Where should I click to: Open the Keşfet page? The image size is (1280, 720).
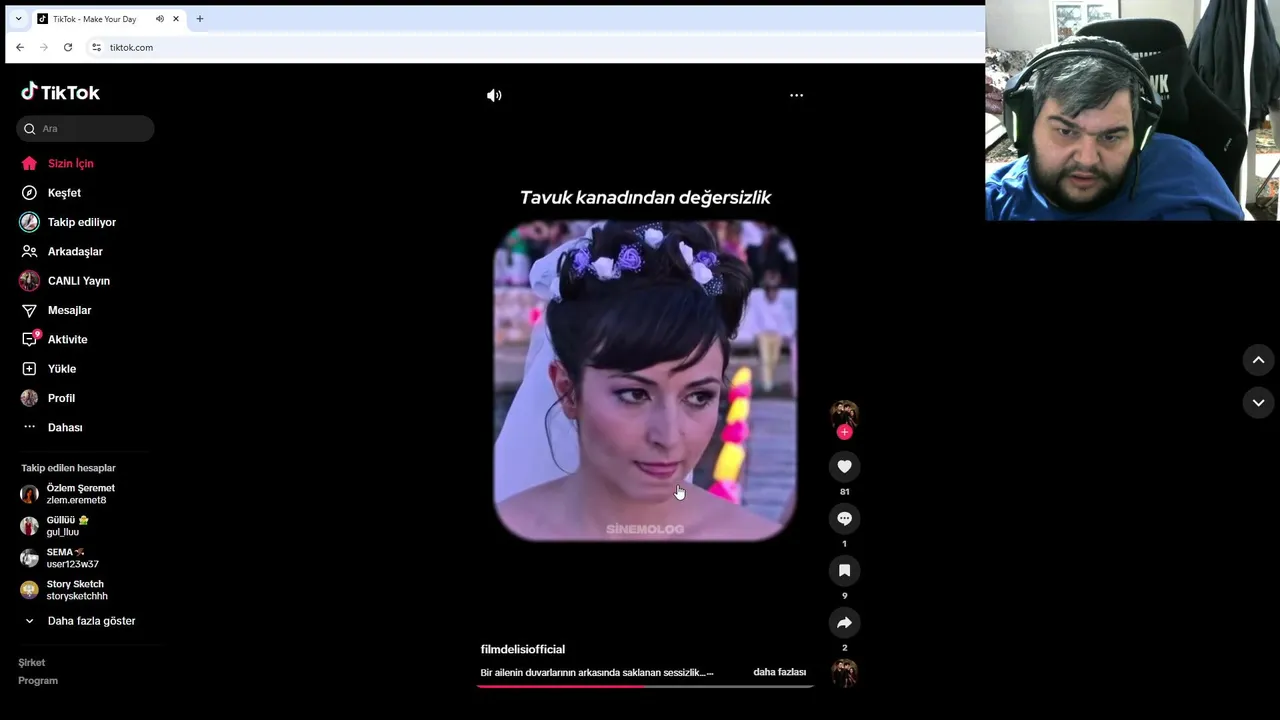point(52,193)
